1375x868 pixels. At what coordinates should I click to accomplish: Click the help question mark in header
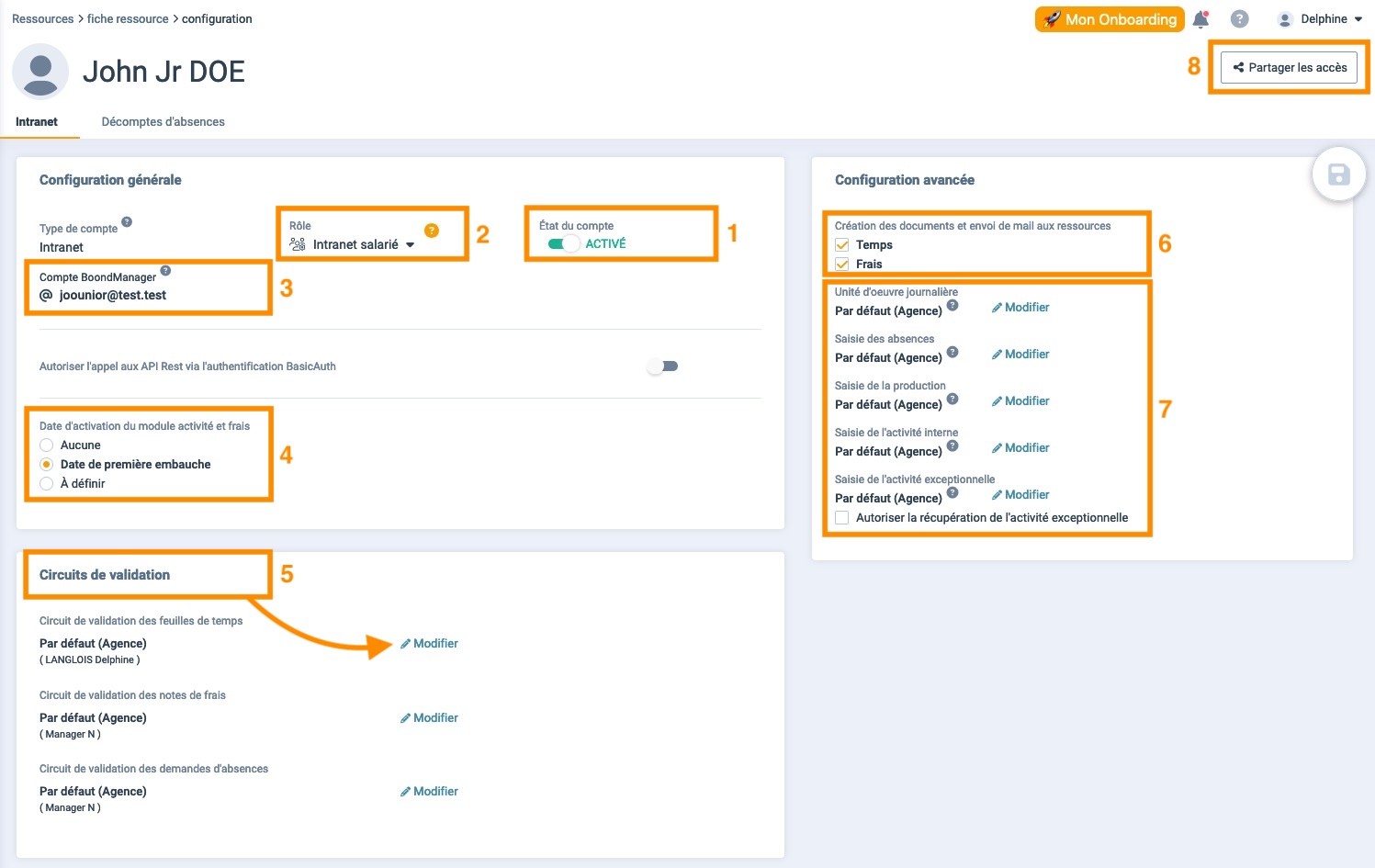click(1239, 19)
